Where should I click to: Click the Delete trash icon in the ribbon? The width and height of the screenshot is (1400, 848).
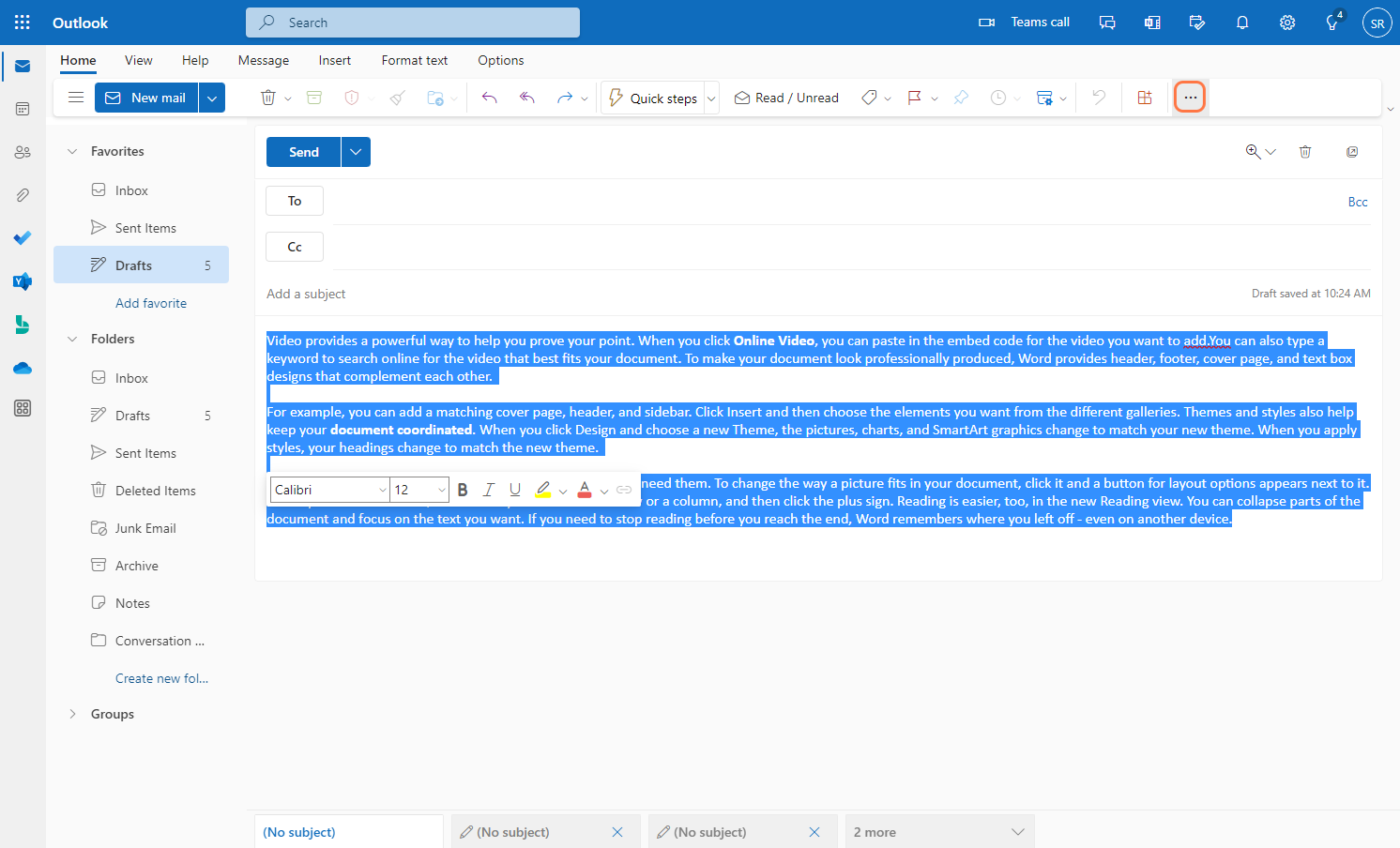[x=267, y=98]
